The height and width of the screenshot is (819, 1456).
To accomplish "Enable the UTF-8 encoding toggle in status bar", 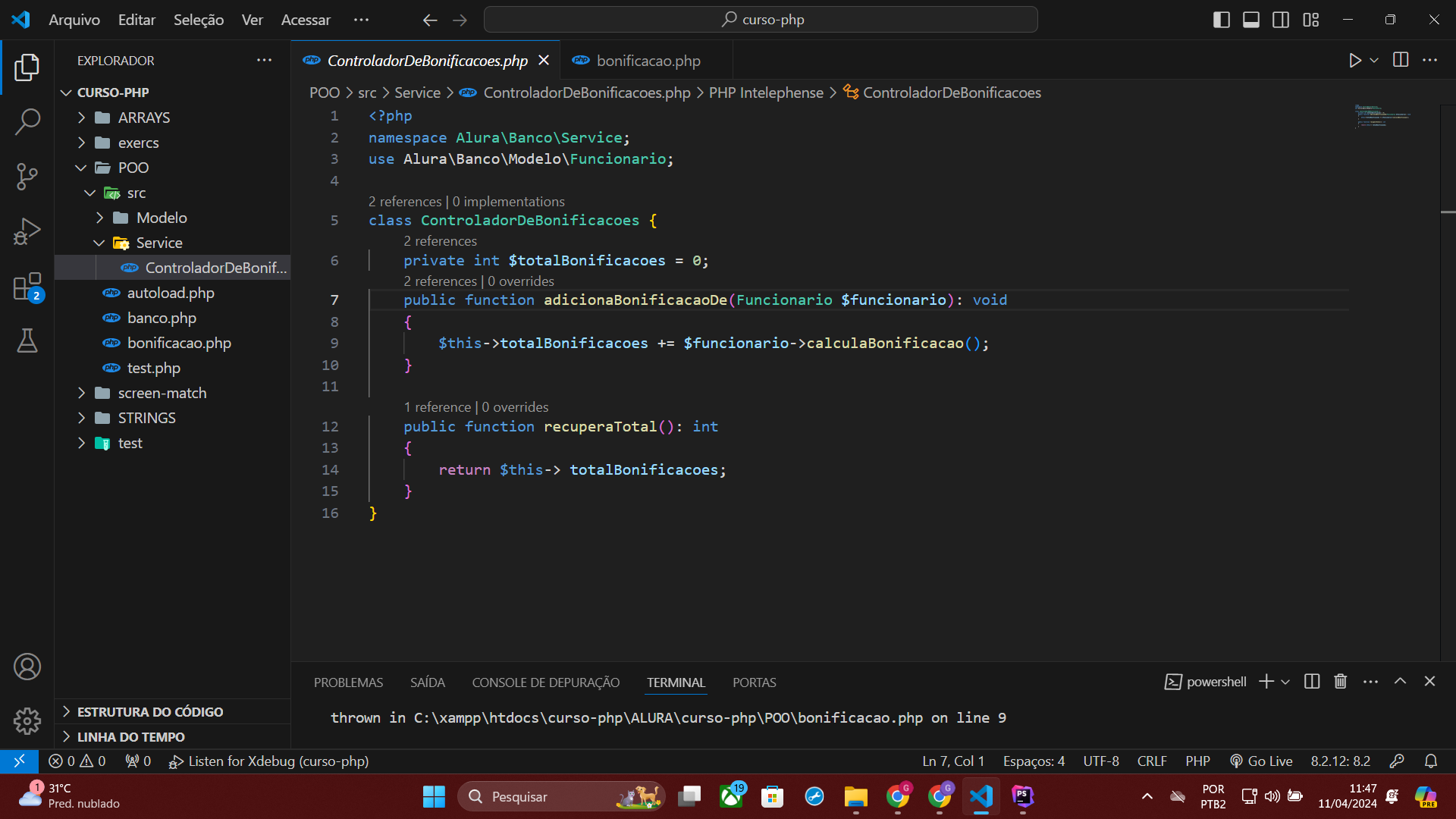I will [x=1100, y=761].
